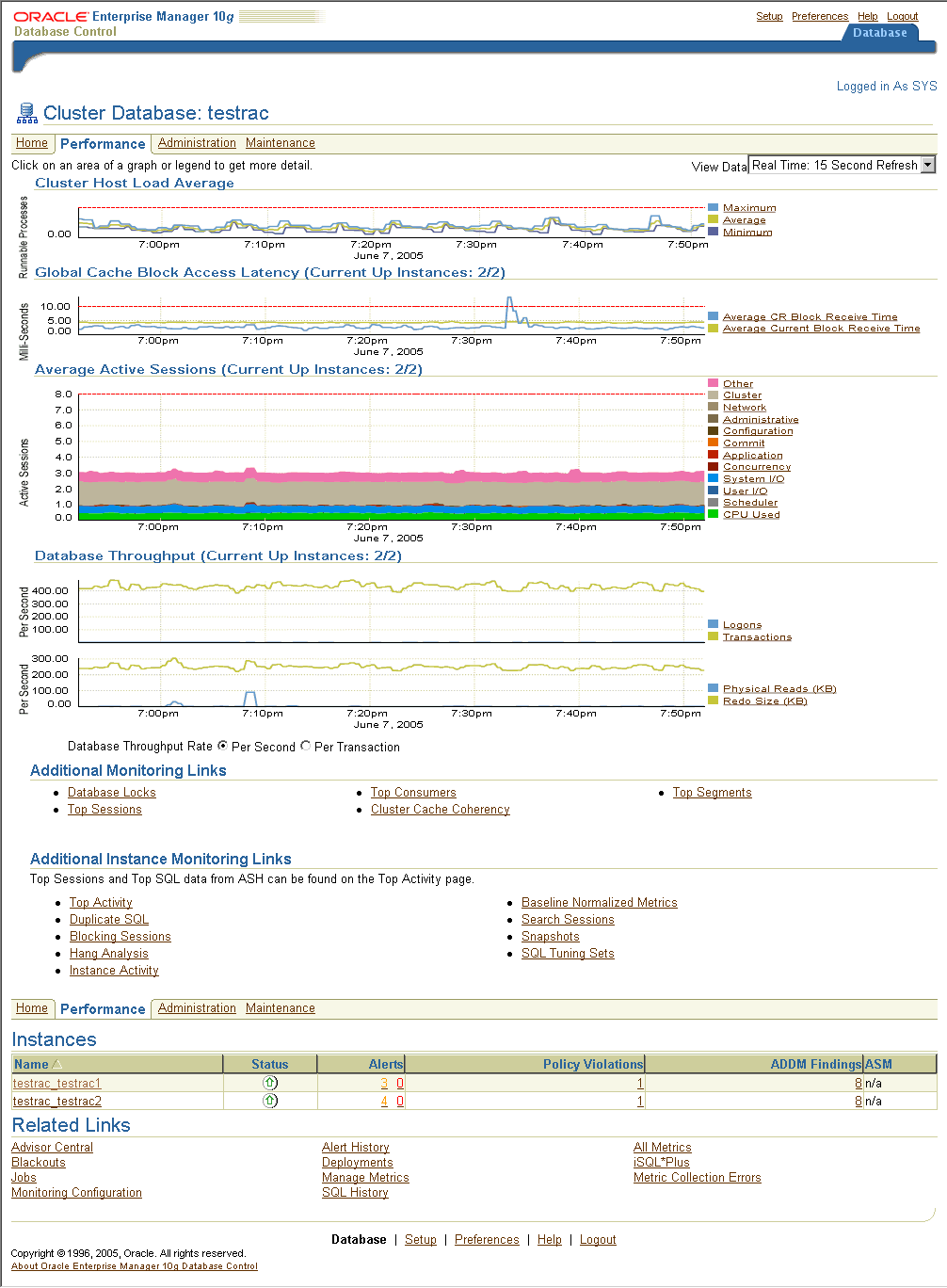Open the Cluster Cache Coherency link
Viewport: 947px width, 1288px height.
pyautogui.click(x=440, y=810)
